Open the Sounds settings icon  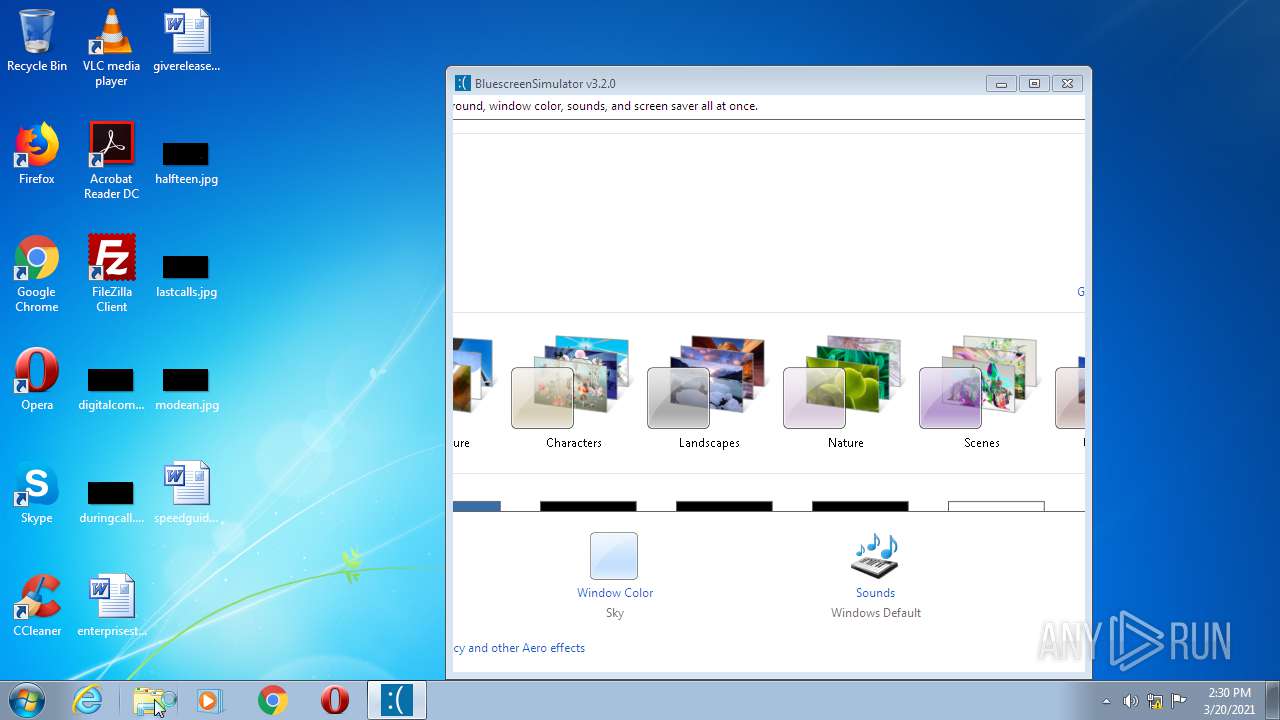click(875, 556)
